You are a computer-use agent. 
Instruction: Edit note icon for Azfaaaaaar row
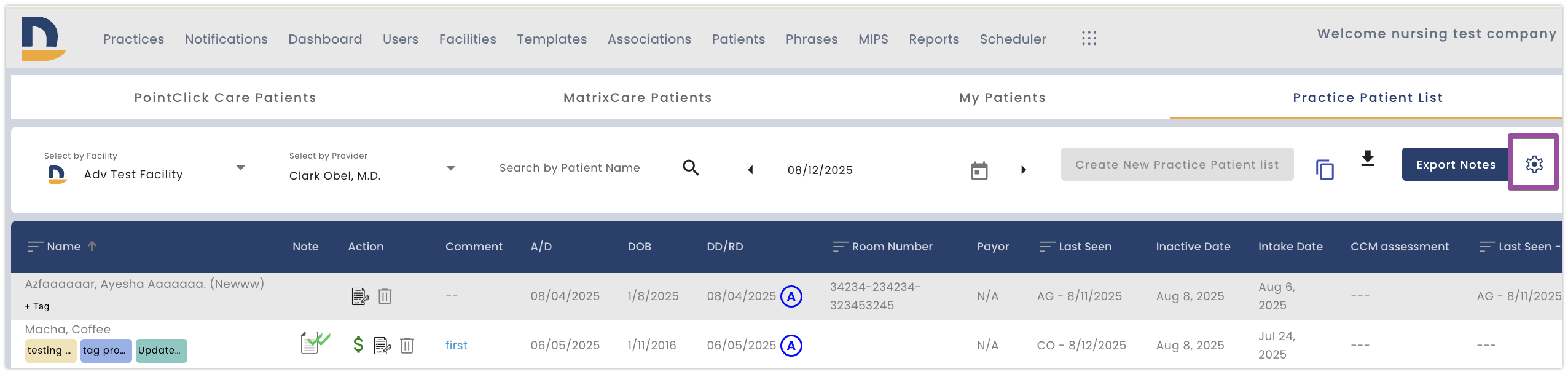360,296
